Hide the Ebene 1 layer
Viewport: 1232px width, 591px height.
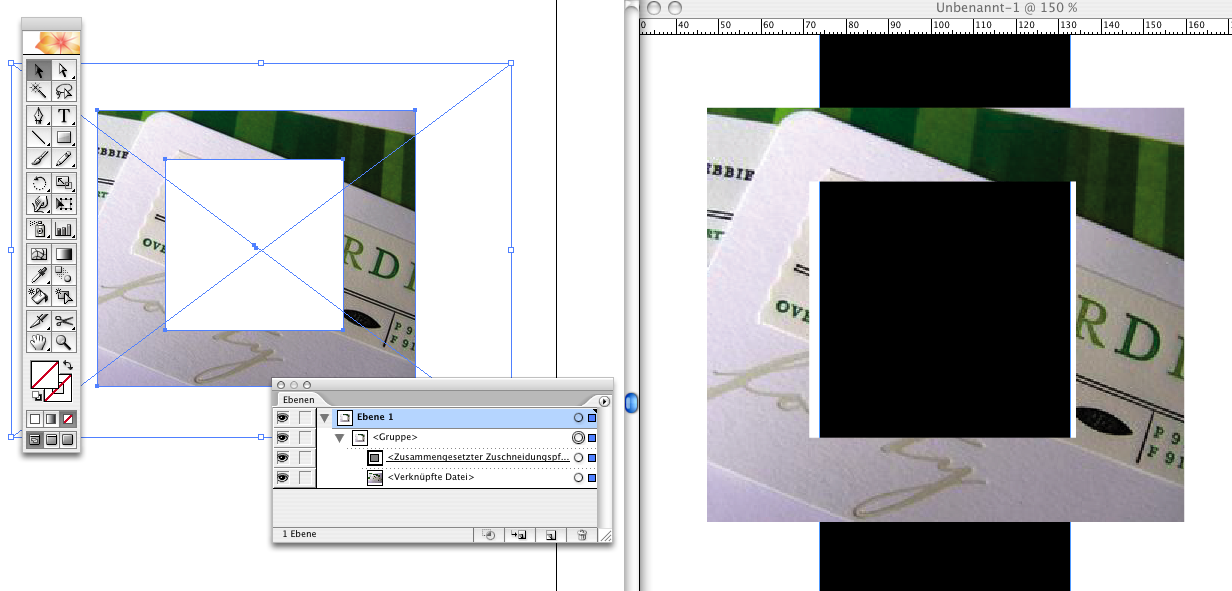point(282,418)
